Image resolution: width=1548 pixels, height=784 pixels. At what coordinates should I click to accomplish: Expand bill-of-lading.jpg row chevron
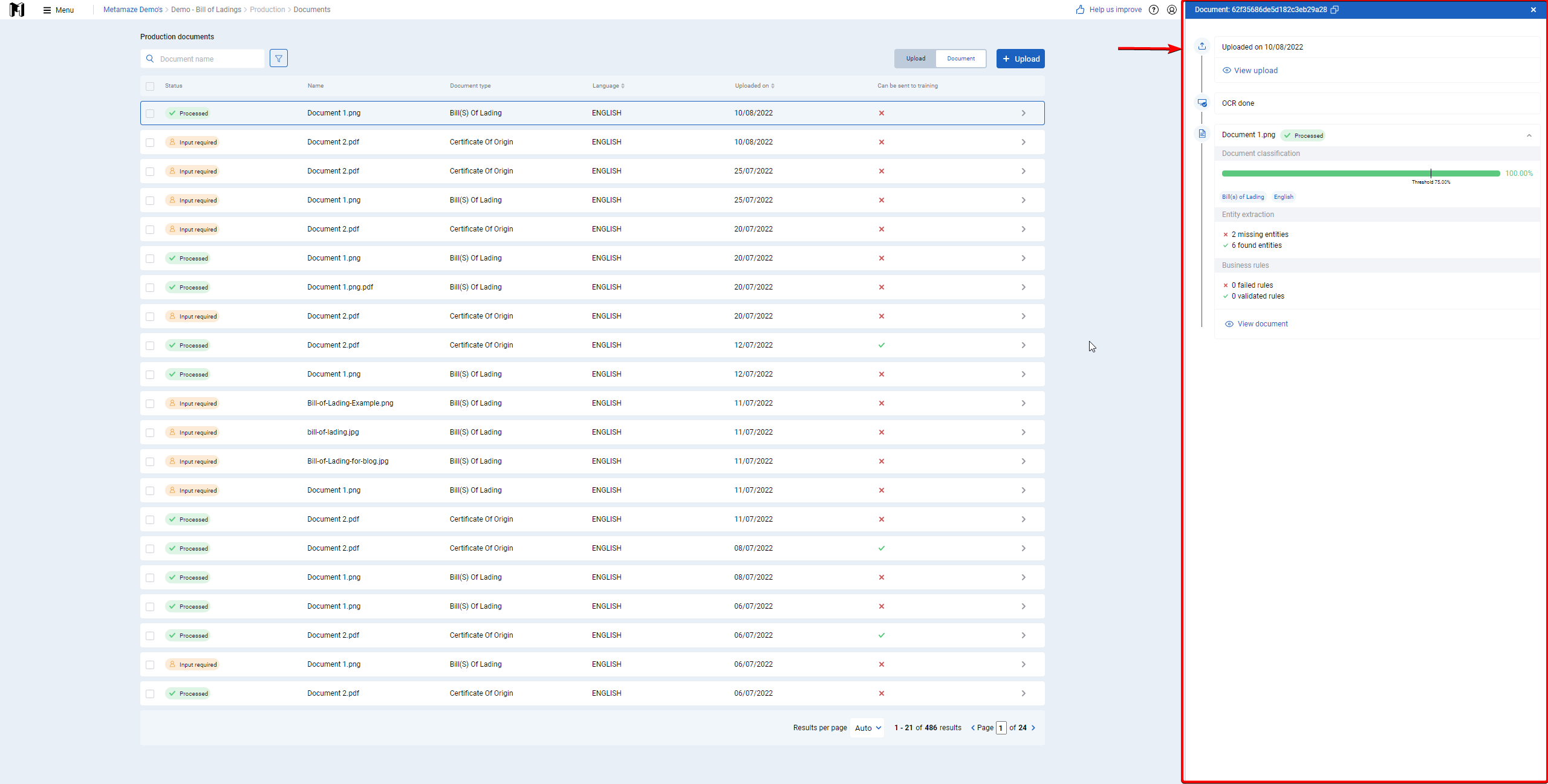[1024, 432]
